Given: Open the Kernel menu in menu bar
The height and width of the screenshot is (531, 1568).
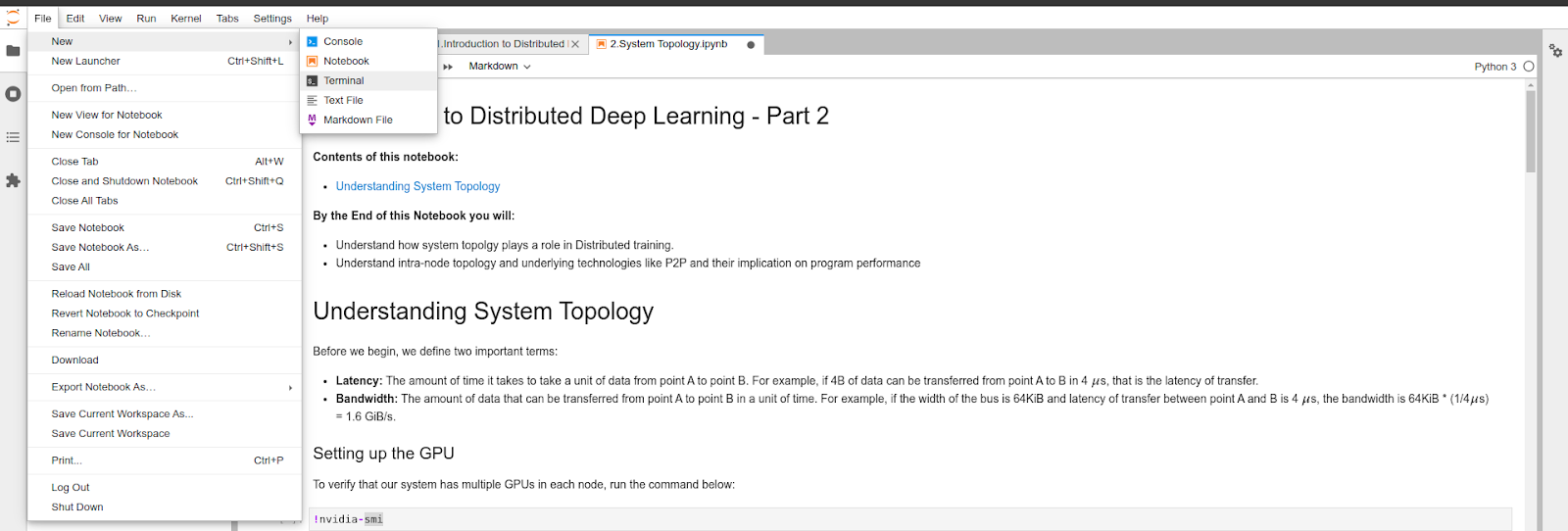Looking at the screenshot, I should [185, 18].
